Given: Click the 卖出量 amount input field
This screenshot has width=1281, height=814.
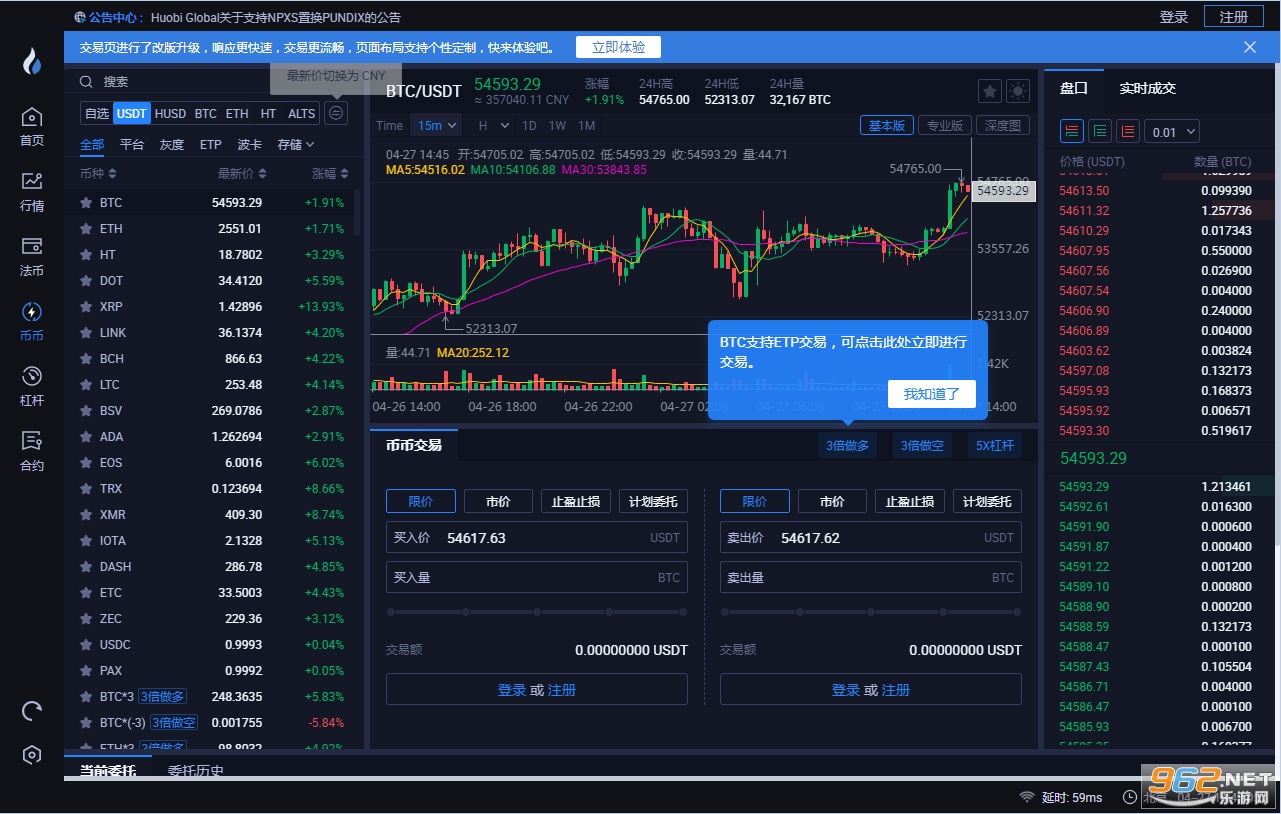Looking at the screenshot, I should 871,577.
